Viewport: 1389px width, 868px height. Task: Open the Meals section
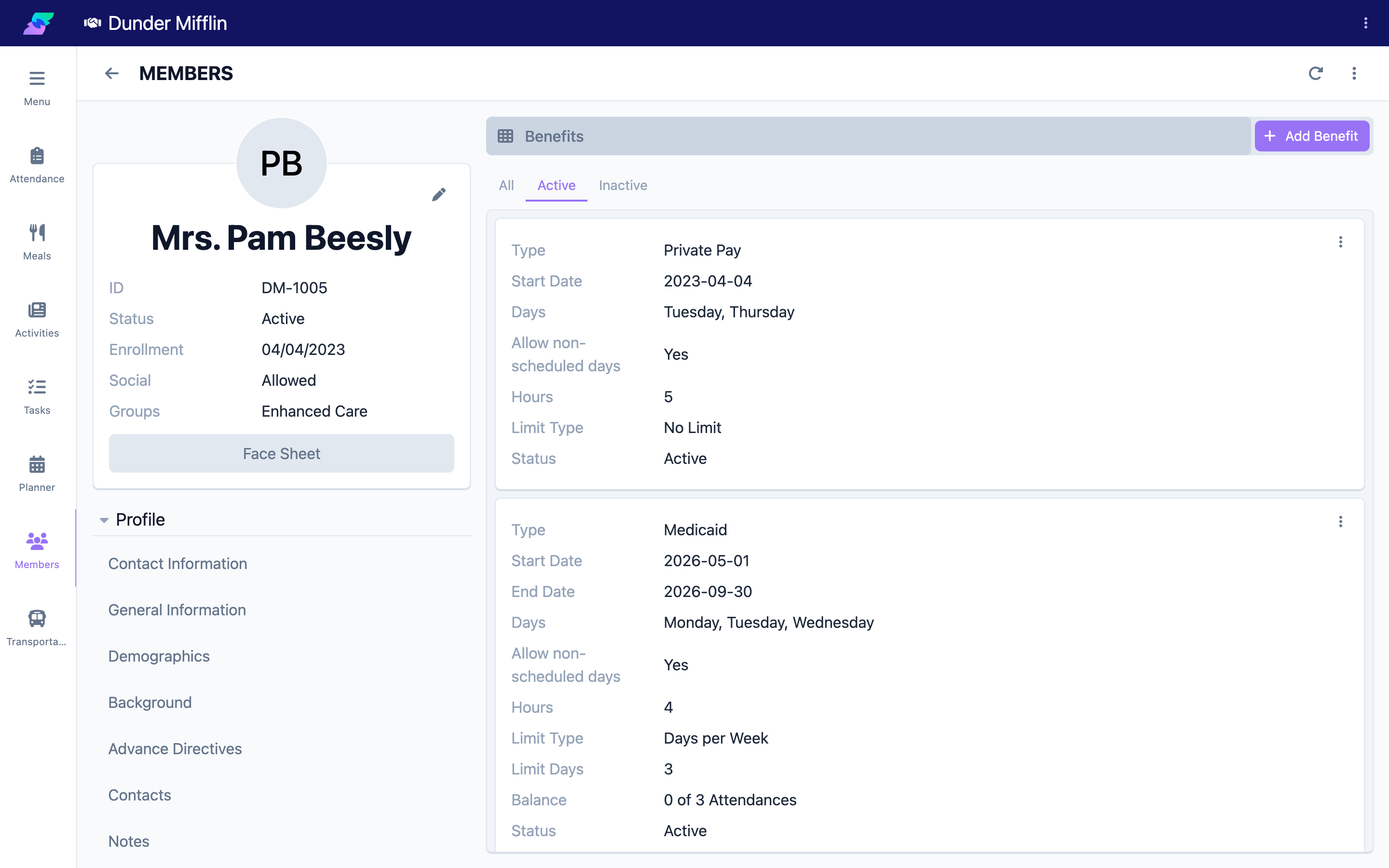(37, 242)
